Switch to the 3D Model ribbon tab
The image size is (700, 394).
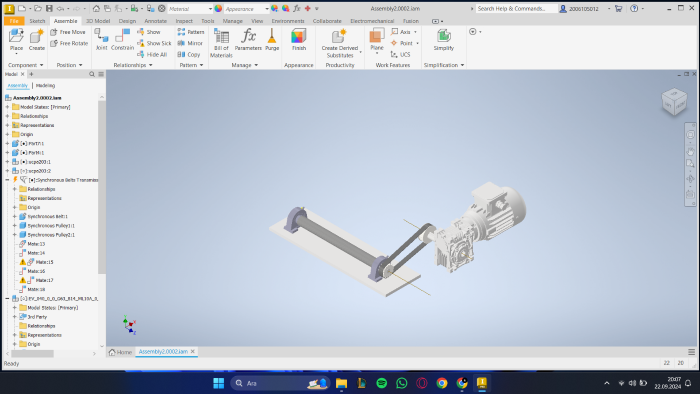[x=98, y=21]
